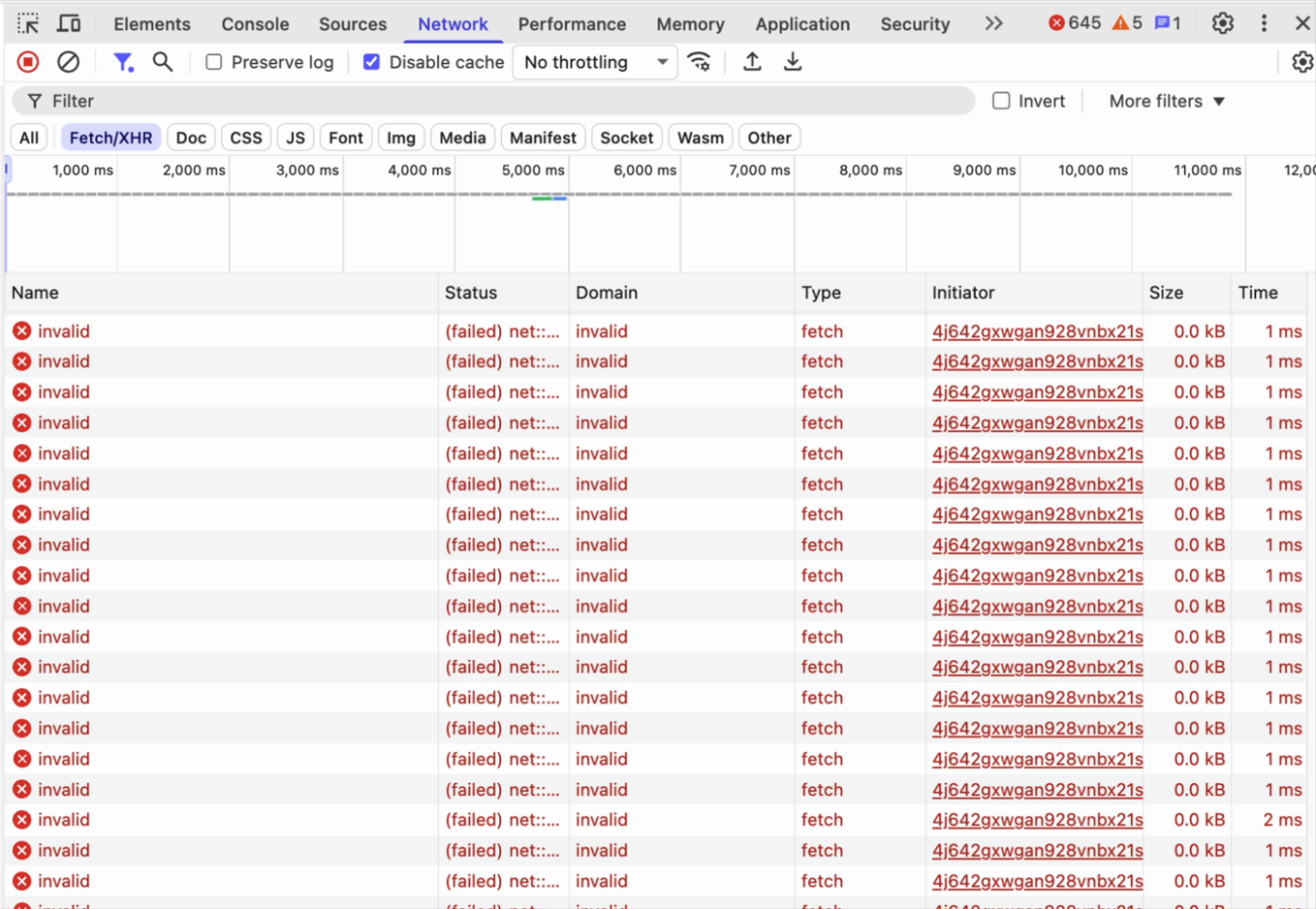Viewport: 1316px width, 909px height.
Task: Sort by the Initiator column header
Action: pyautogui.click(x=1035, y=293)
